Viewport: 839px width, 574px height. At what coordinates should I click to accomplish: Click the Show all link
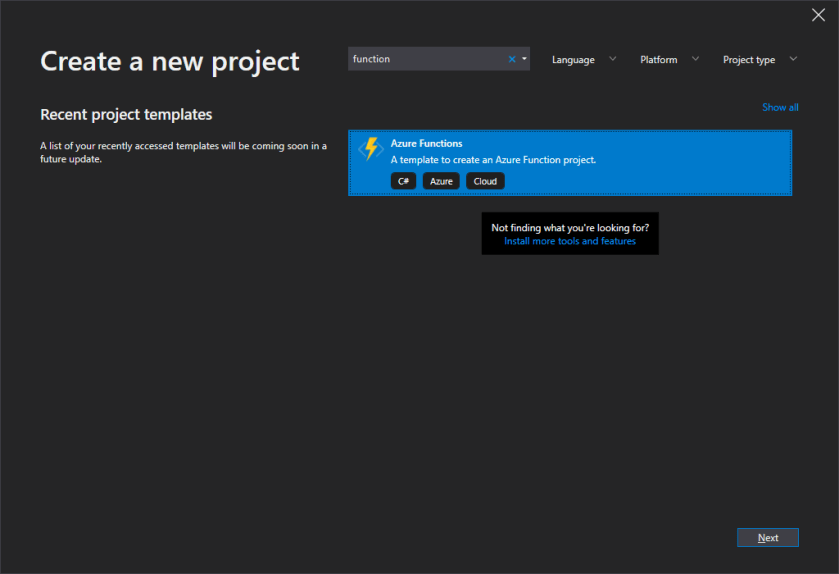780,107
